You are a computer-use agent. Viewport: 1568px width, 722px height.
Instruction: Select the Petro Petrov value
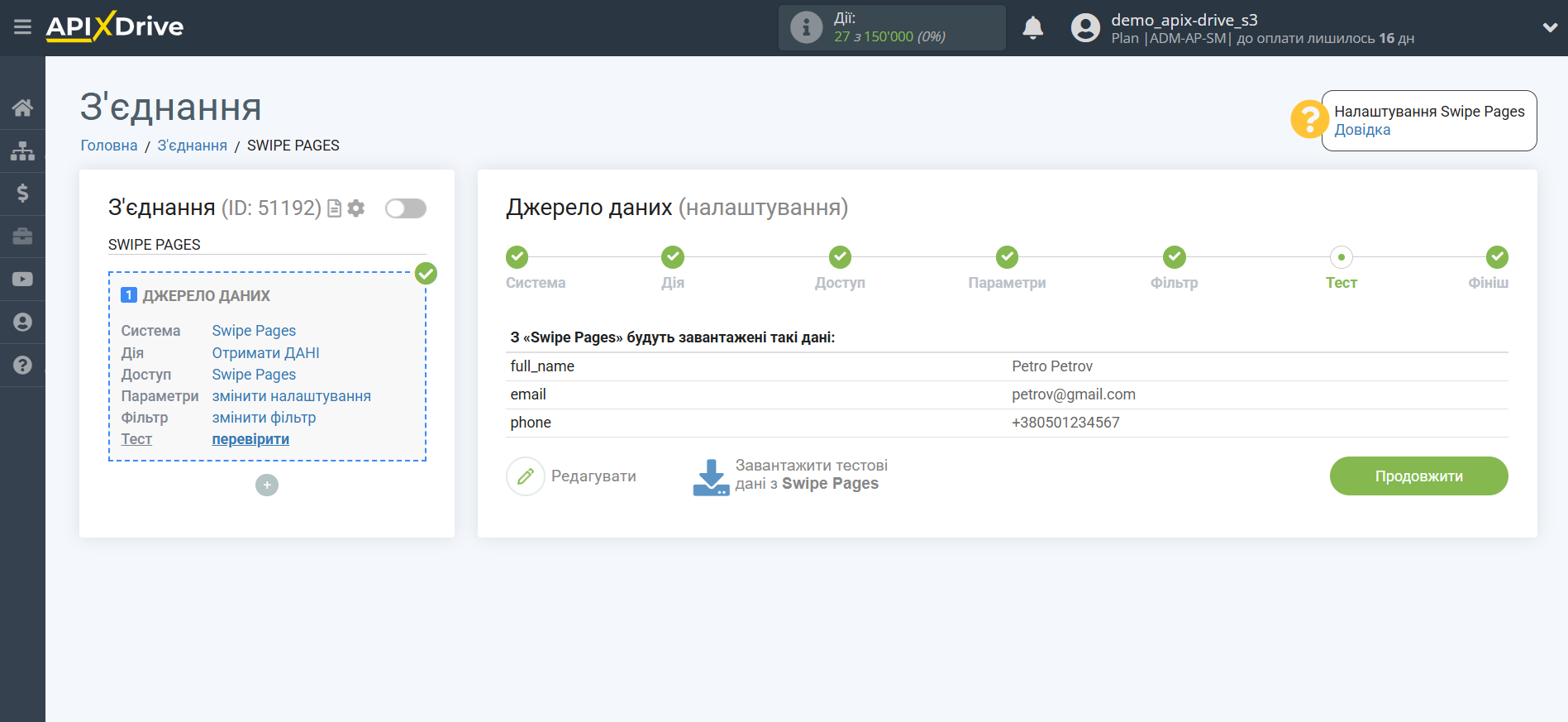click(1052, 366)
